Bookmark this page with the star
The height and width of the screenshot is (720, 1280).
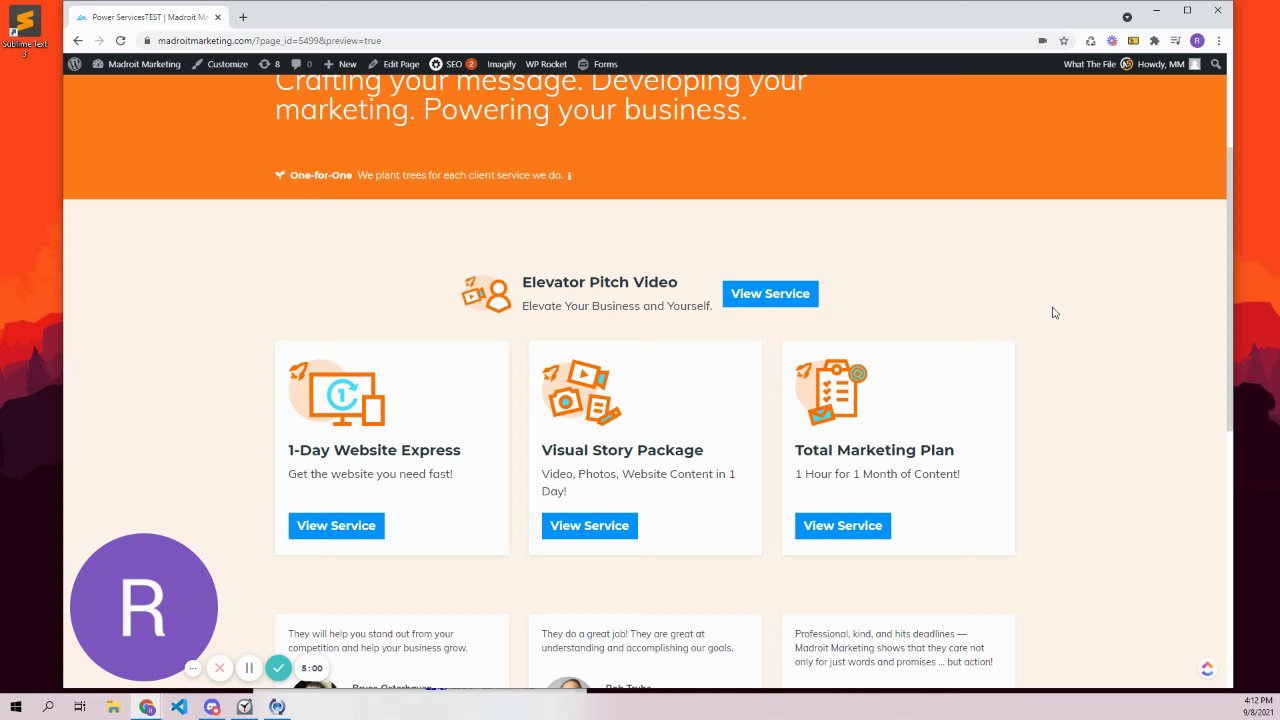[x=1064, y=41]
